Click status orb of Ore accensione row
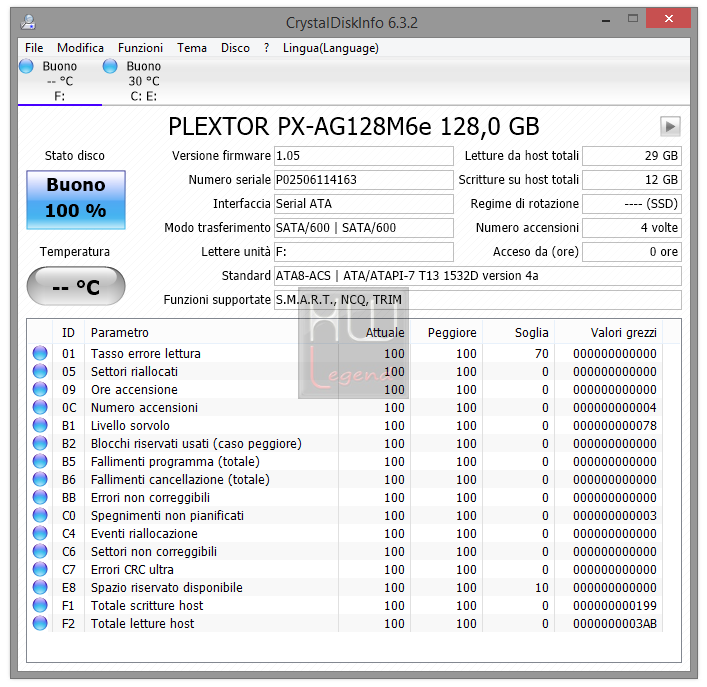The height and width of the screenshot is (687, 707). tap(40, 389)
